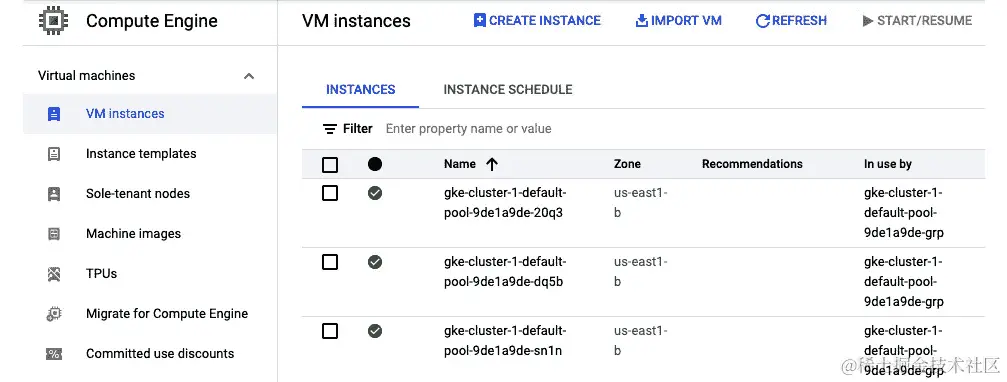The height and width of the screenshot is (382, 1007).
Task: Click running status icon for instance dq5b
Action: click(x=375, y=261)
